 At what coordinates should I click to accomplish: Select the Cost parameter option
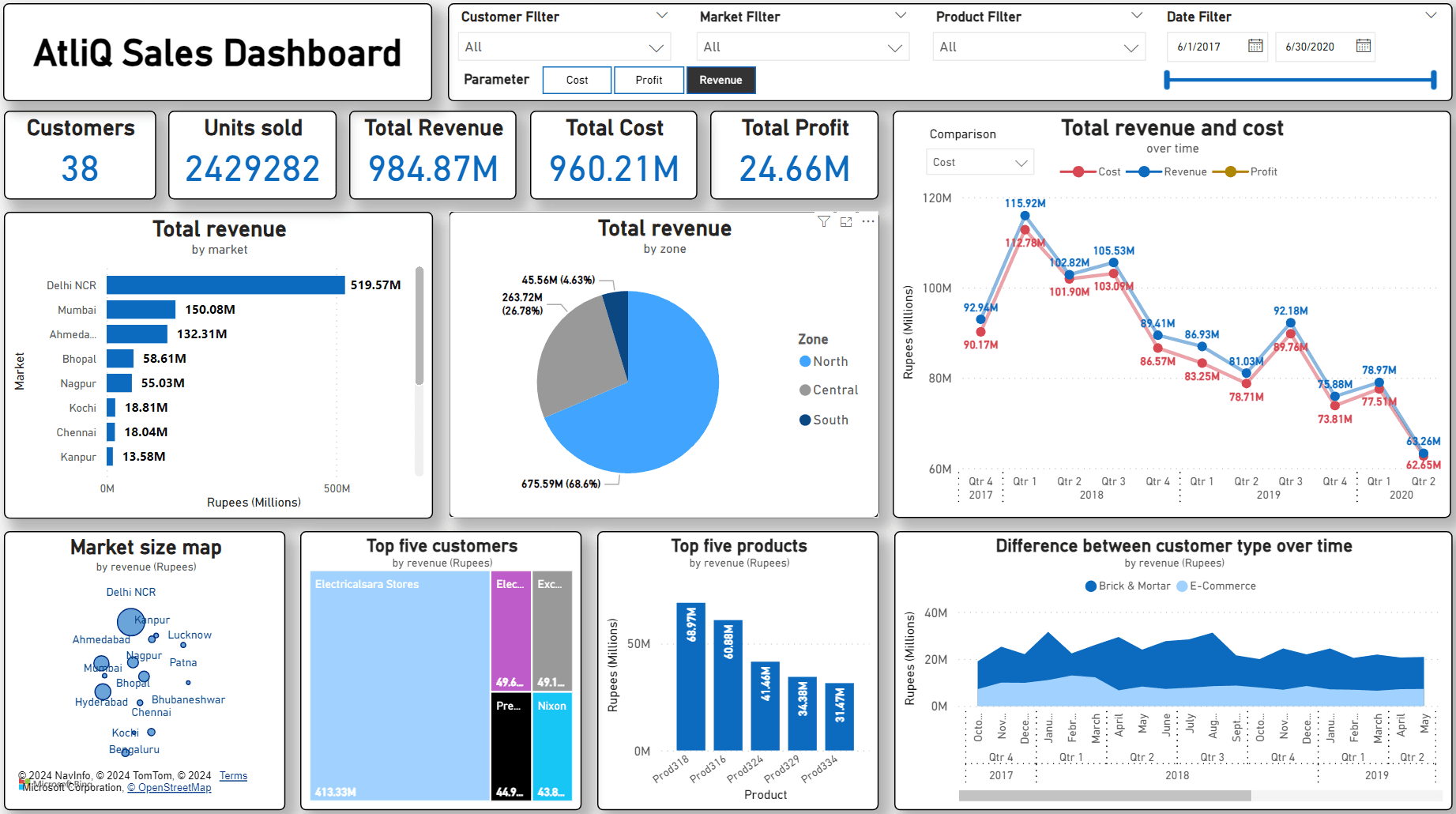click(577, 80)
